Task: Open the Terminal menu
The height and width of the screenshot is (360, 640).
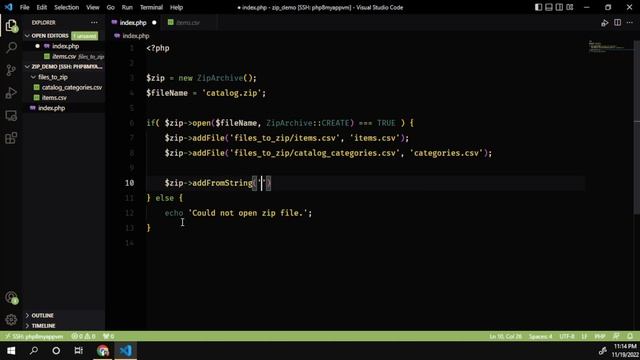Action: click(x=151, y=7)
